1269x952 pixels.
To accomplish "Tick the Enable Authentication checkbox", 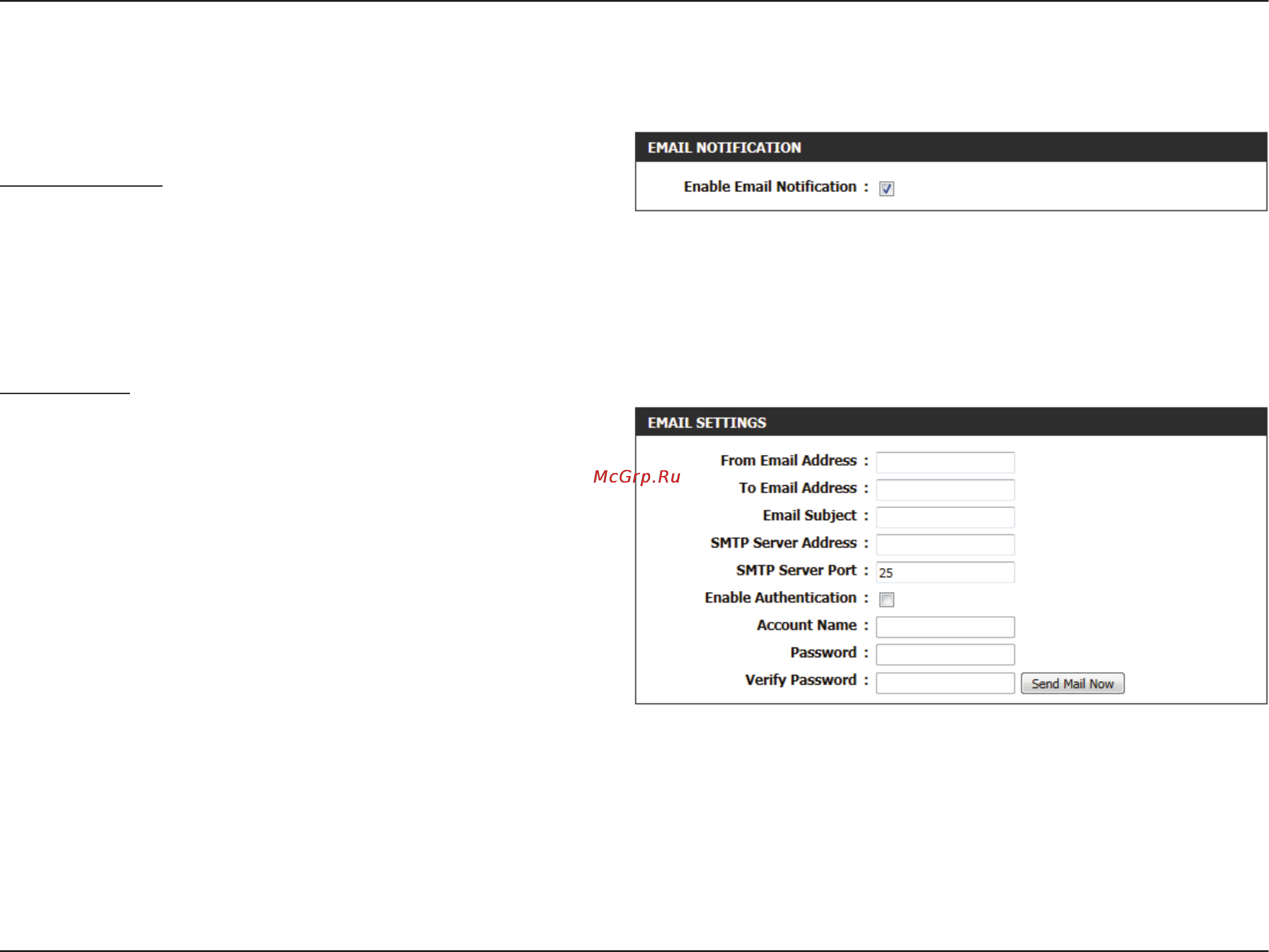I will [886, 600].
